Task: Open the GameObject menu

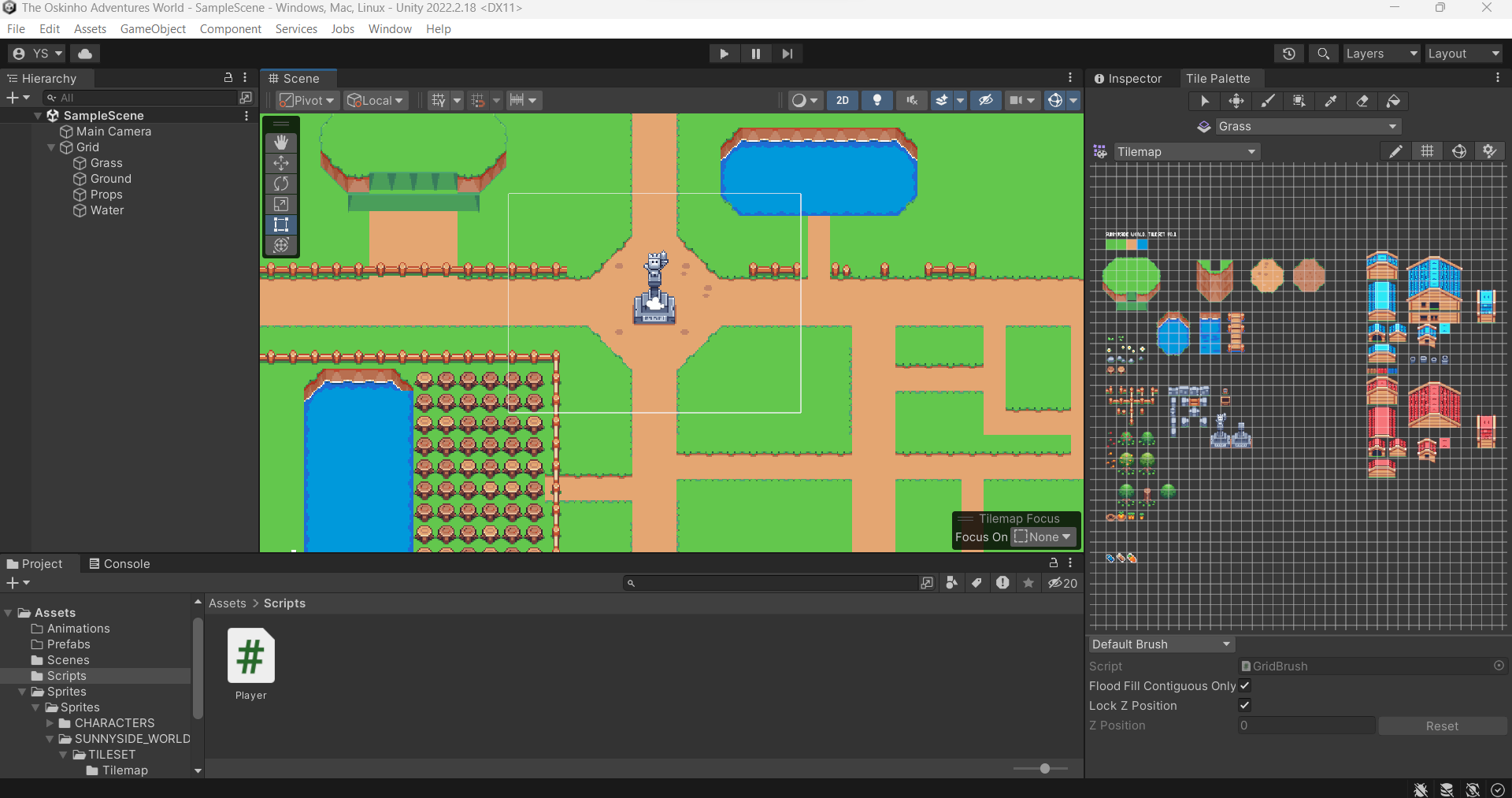Action: [x=152, y=28]
